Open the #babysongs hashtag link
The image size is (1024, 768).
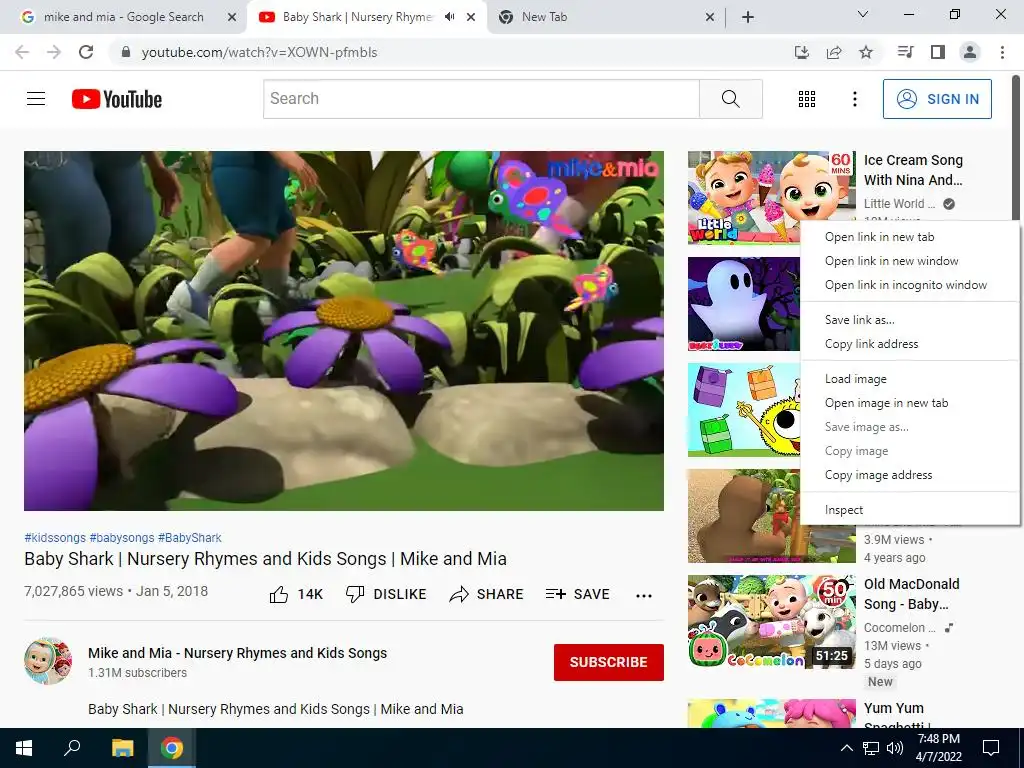[x=122, y=537]
